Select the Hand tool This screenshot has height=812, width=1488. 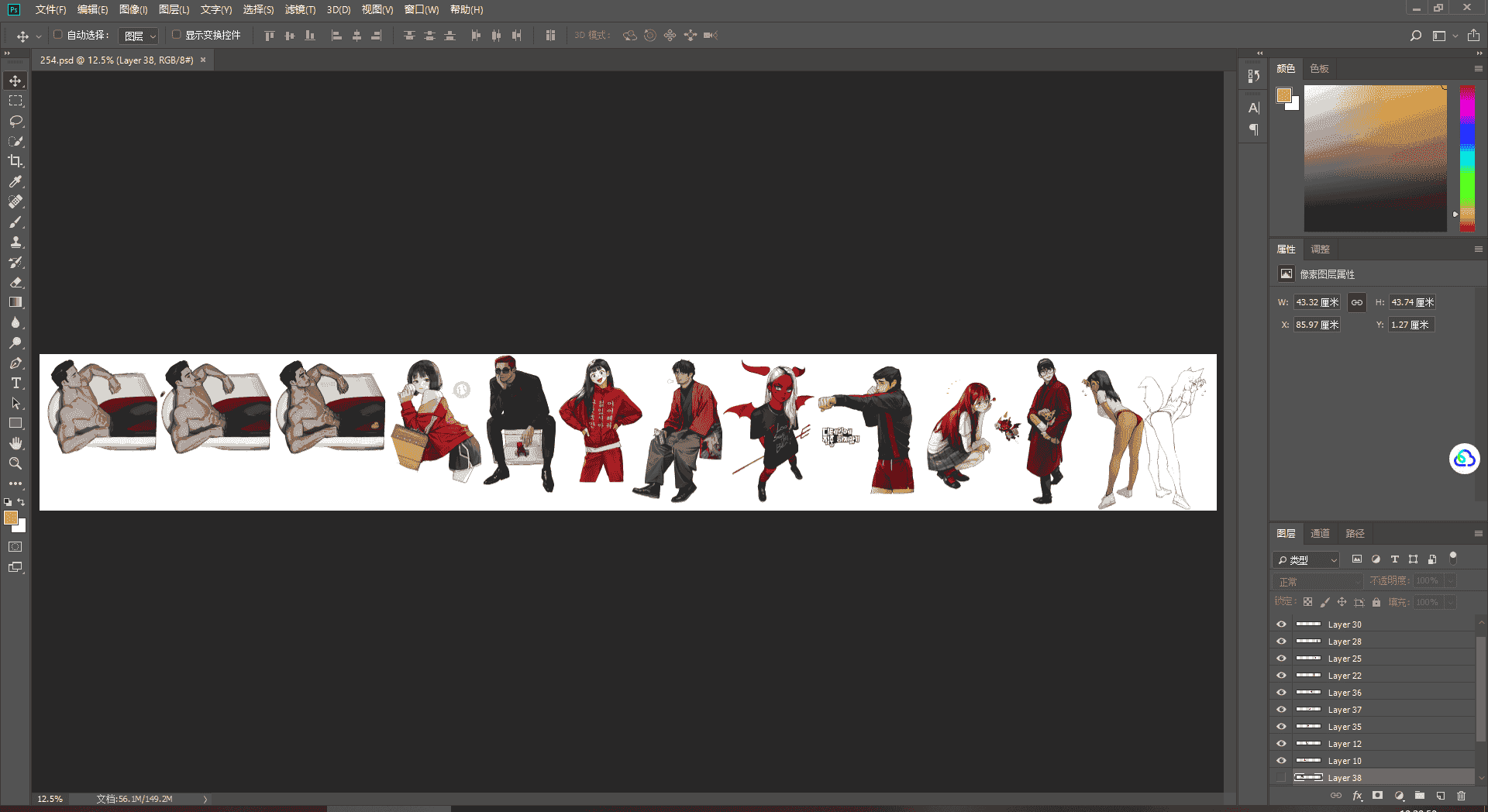pyautogui.click(x=15, y=443)
